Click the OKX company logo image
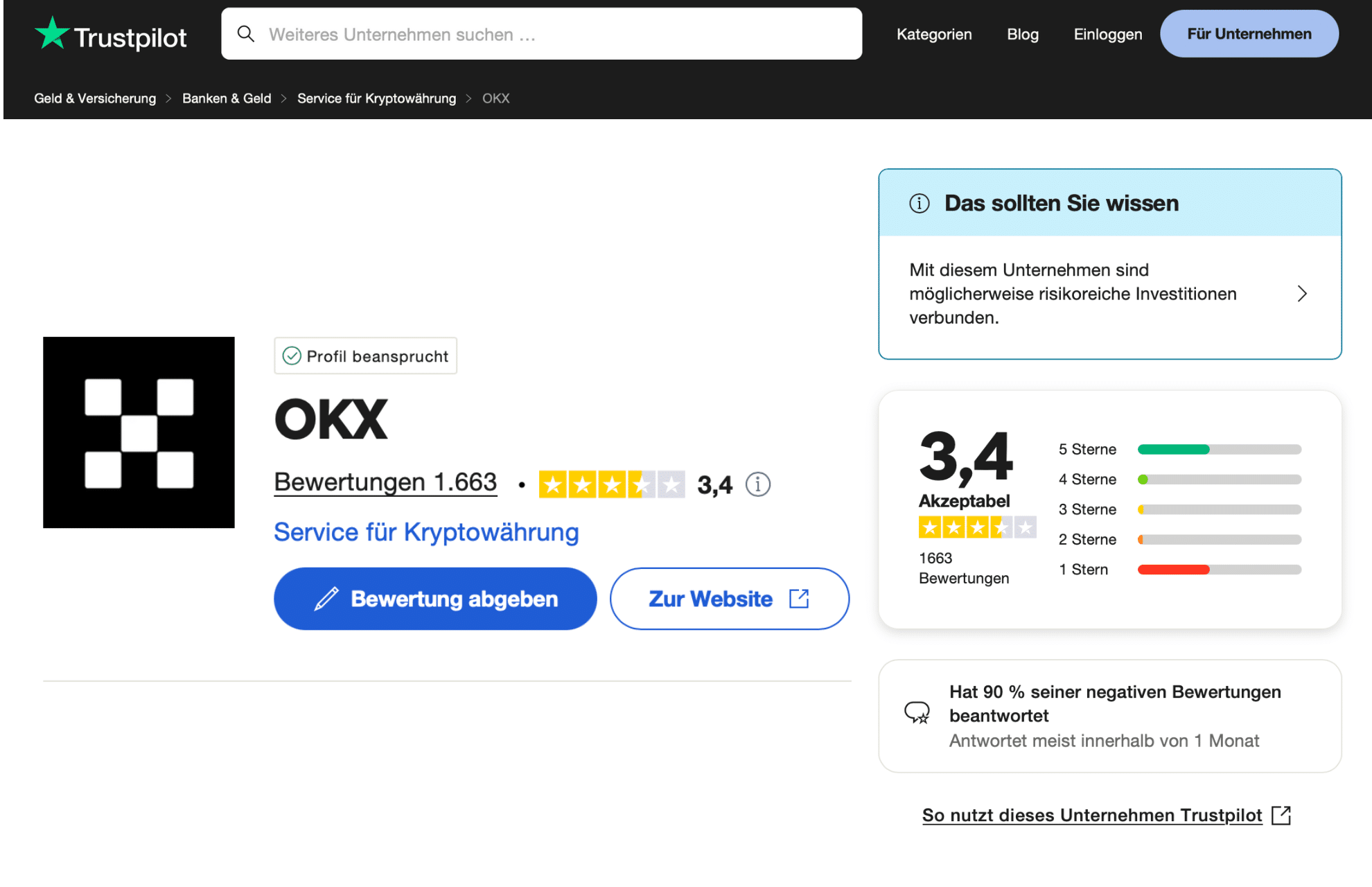Image resolution: width=1372 pixels, height=887 pixels. point(139,432)
